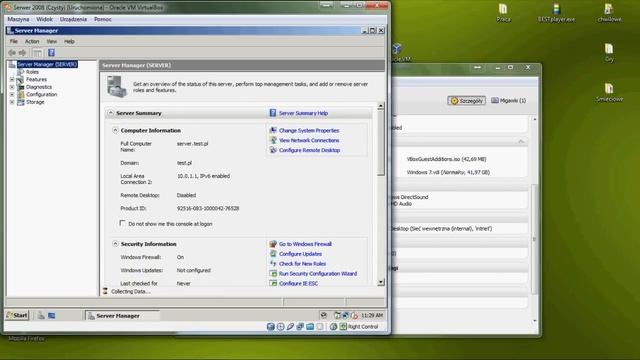Click the VirtualBox hard disk status icon
640x360 pixels.
(x=270, y=327)
